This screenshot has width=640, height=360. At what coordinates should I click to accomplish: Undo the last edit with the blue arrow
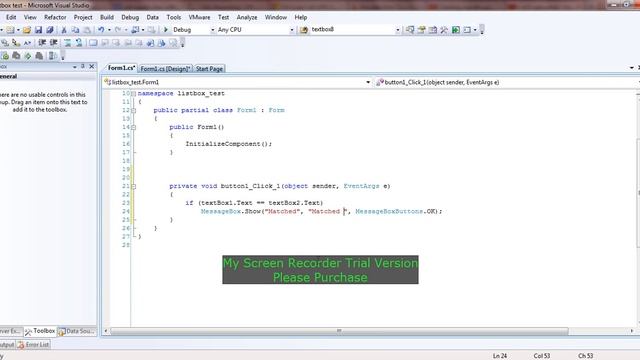[x=101, y=30]
